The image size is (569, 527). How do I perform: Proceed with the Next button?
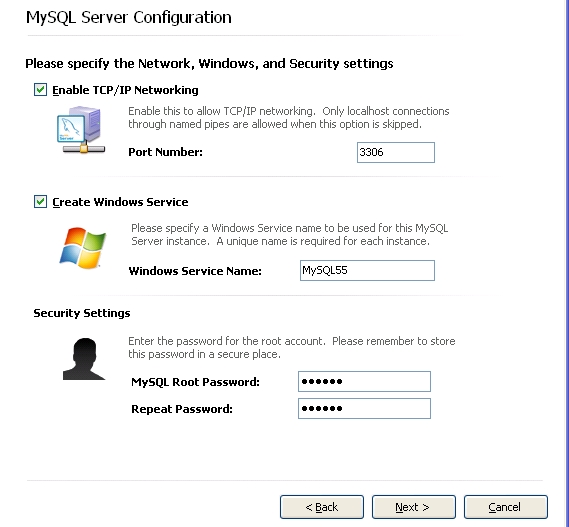[x=414, y=507]
